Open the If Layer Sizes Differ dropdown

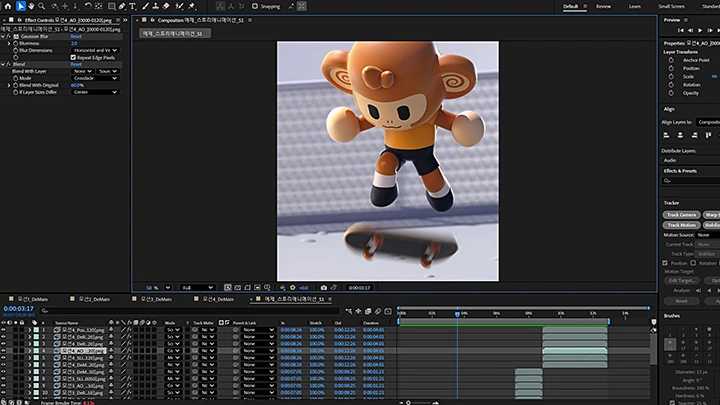click(95, 92)
